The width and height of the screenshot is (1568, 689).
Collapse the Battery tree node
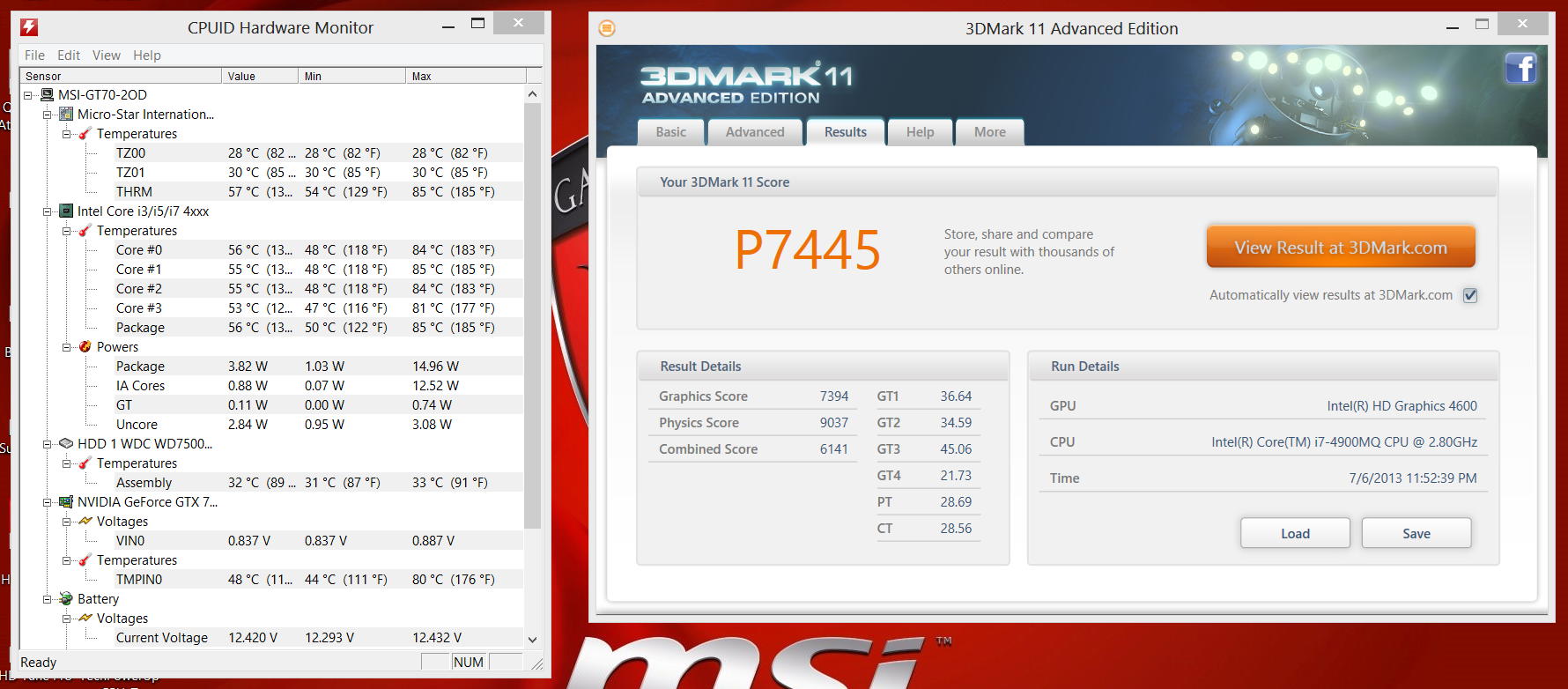tap(48, 599)
